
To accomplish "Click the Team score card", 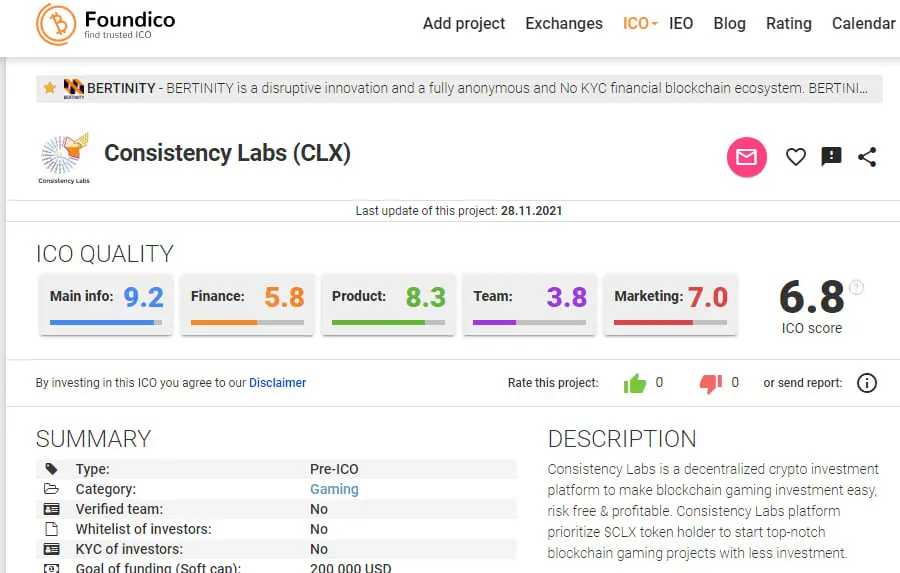I will [530, 305].
